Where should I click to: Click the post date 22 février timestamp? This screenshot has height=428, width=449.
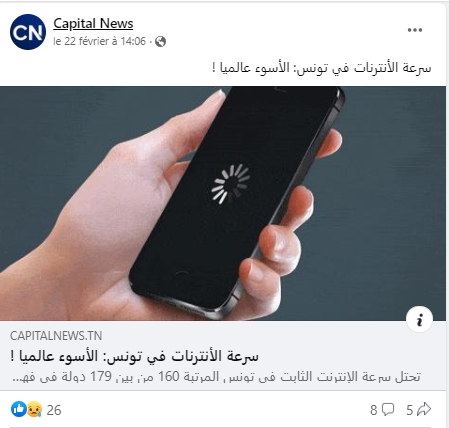100,41
